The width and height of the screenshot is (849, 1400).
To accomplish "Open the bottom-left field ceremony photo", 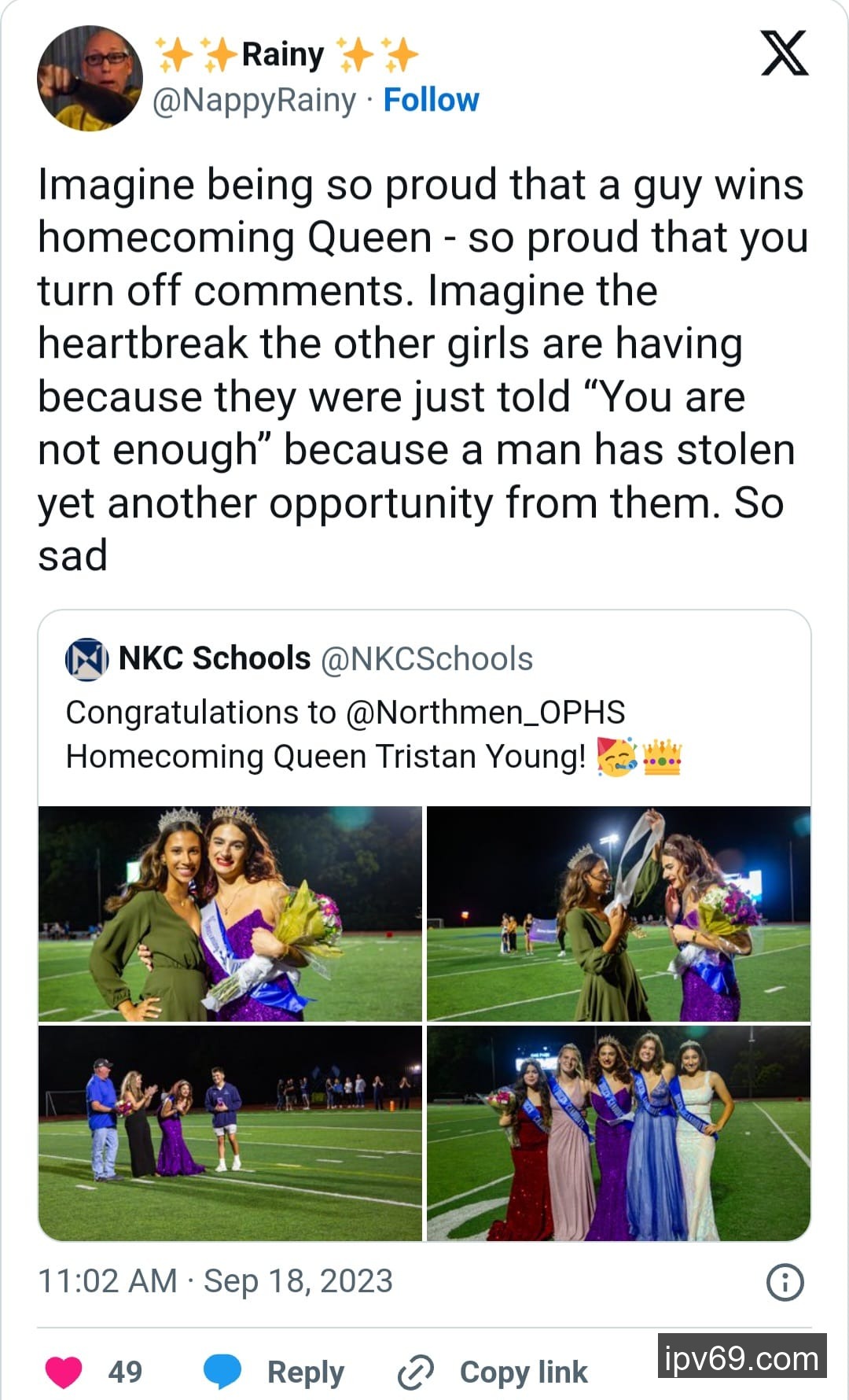I will 230,1133.
